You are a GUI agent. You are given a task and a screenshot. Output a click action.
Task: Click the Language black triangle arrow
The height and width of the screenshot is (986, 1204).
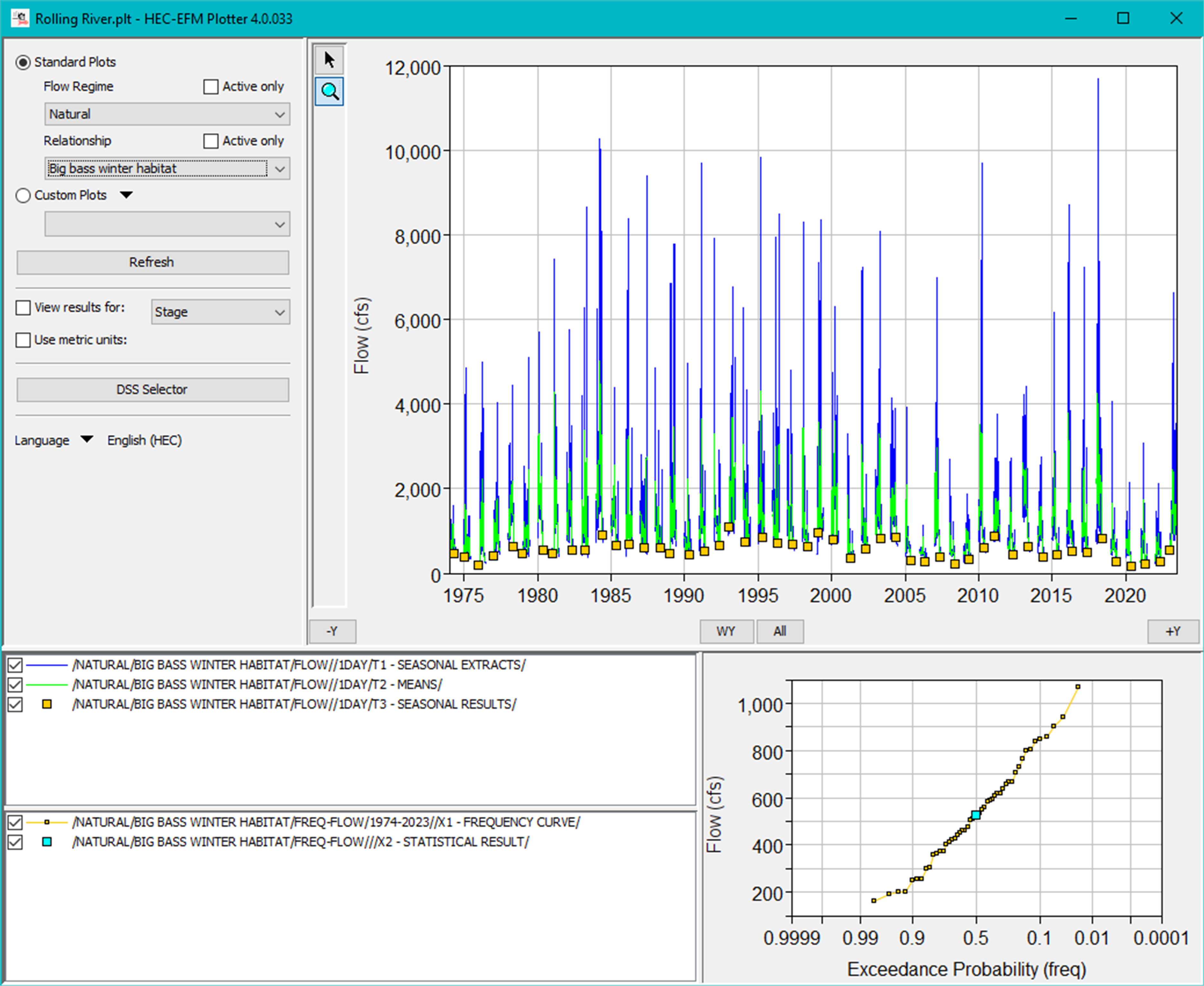pyautogui.click(x=86, y=439)
